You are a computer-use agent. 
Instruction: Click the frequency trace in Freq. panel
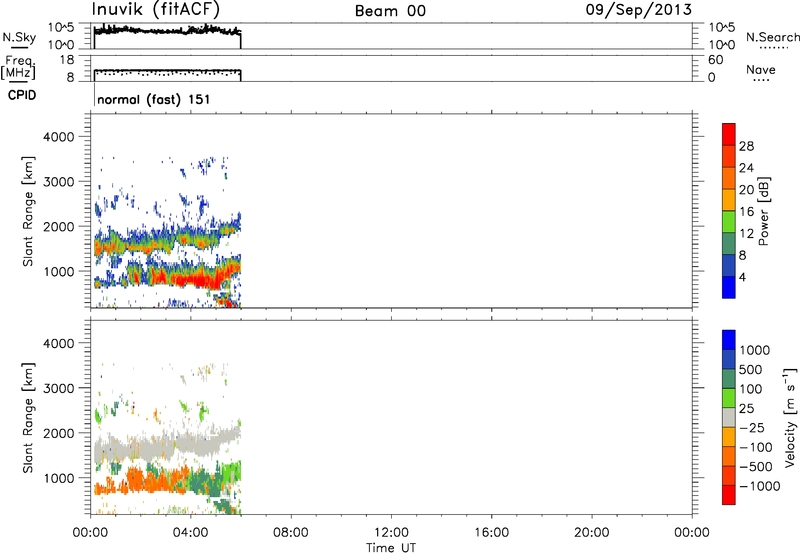167,70
